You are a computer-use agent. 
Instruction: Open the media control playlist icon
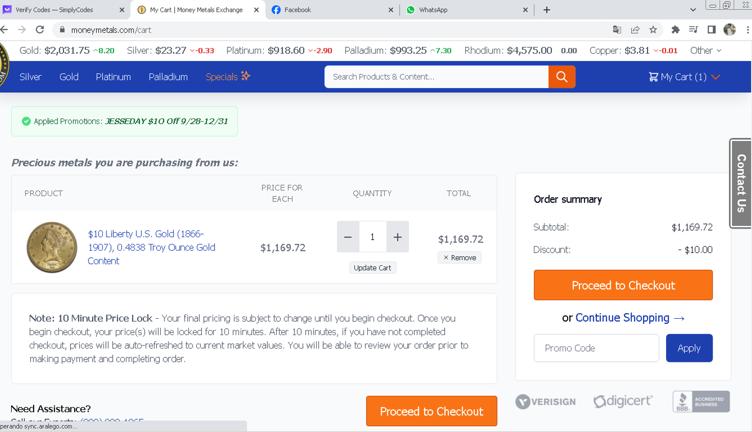693,30
